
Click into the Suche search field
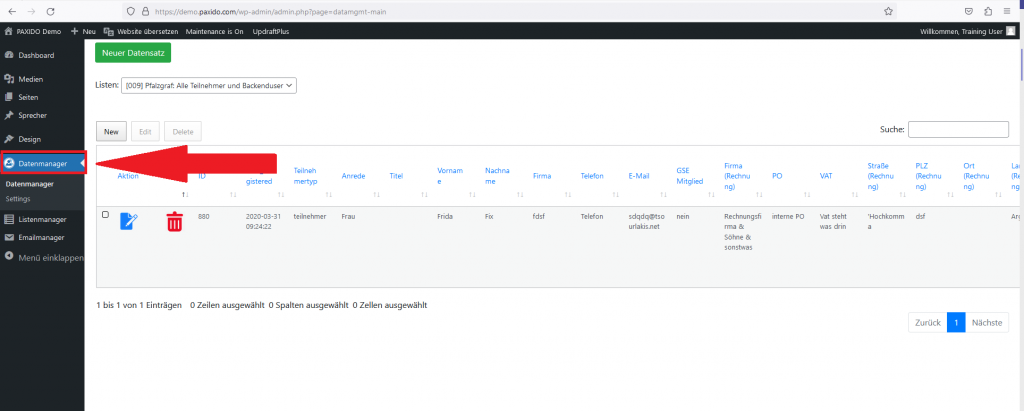[x=958, y=129]
